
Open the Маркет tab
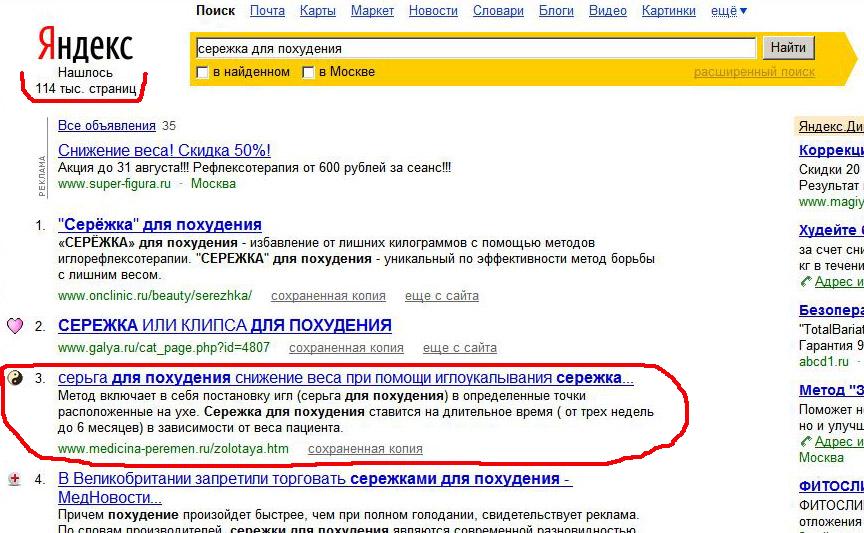[372, 10]
